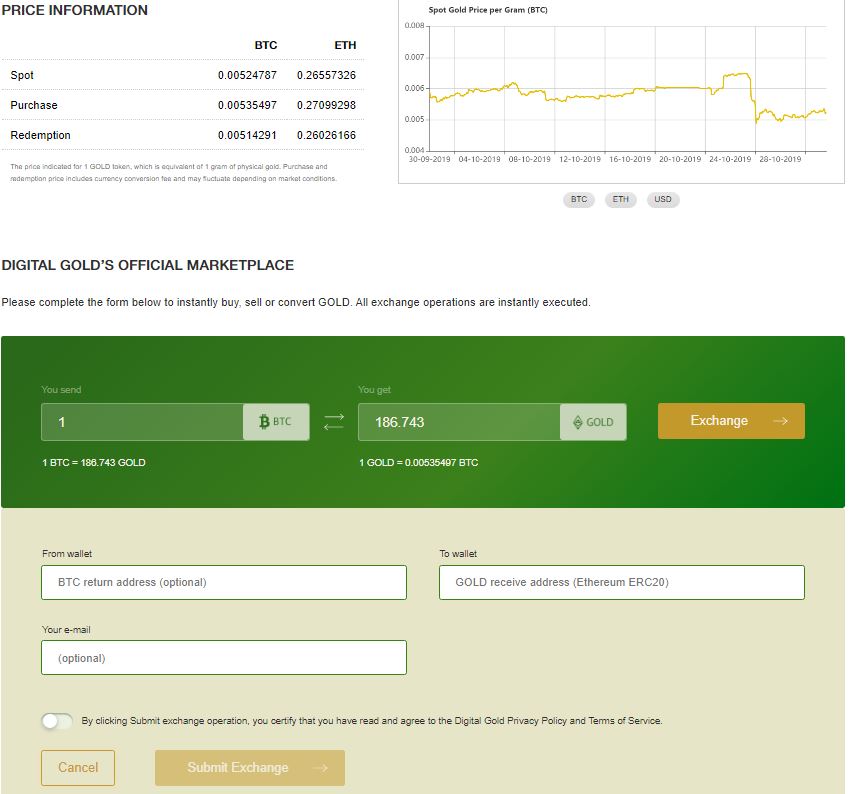850x794 pixels.
Task: Click the To wallet label
Action: (458, 554)
